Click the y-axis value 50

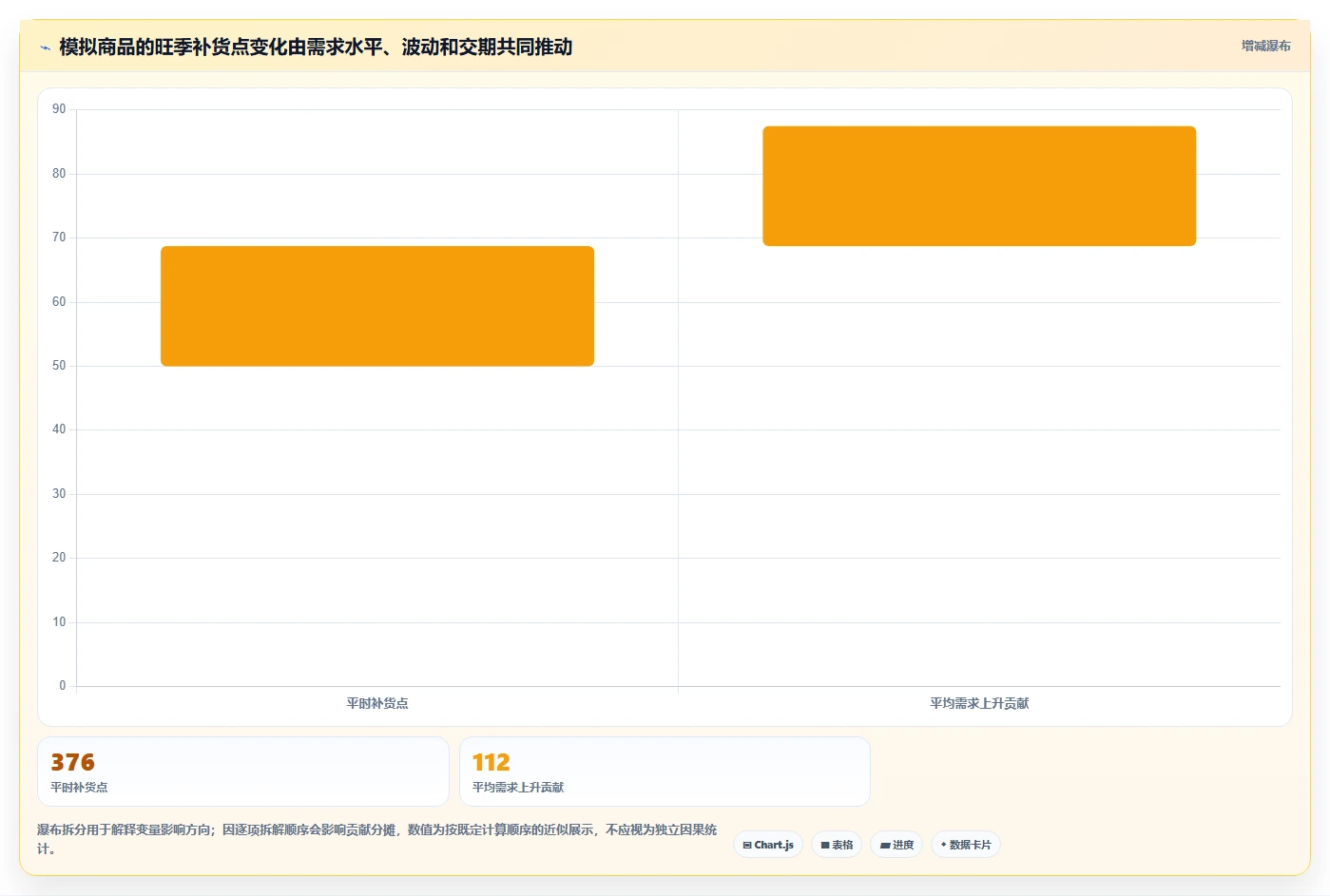click(59, 366)
